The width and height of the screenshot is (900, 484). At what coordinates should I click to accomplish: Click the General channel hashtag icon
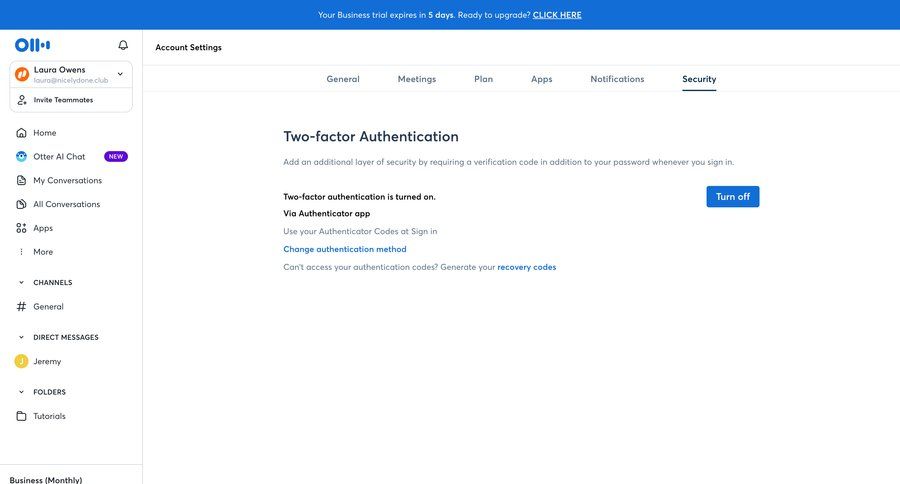point(22,307)
